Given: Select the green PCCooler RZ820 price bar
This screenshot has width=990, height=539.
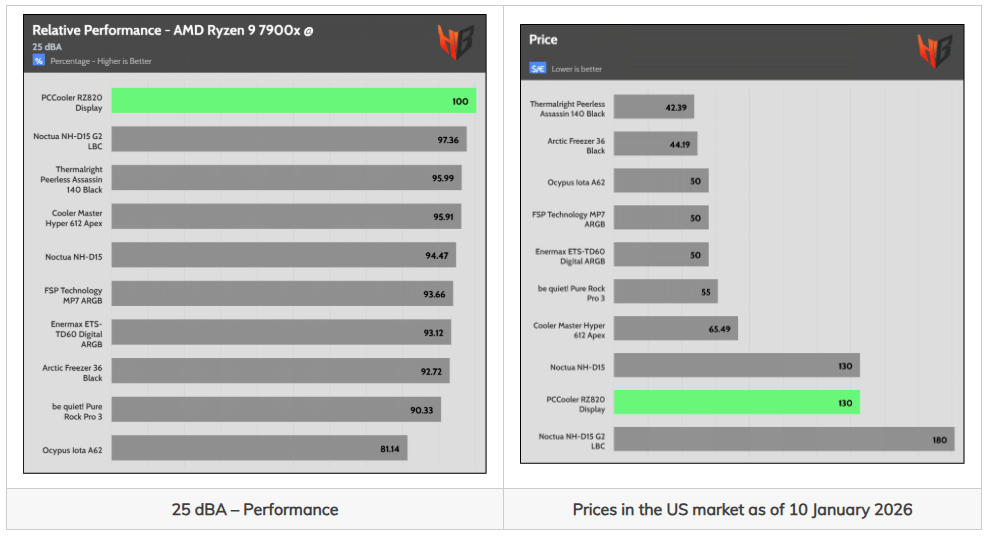Looking at the screenshot, I should pyautogui.click(x=736, y=403).
